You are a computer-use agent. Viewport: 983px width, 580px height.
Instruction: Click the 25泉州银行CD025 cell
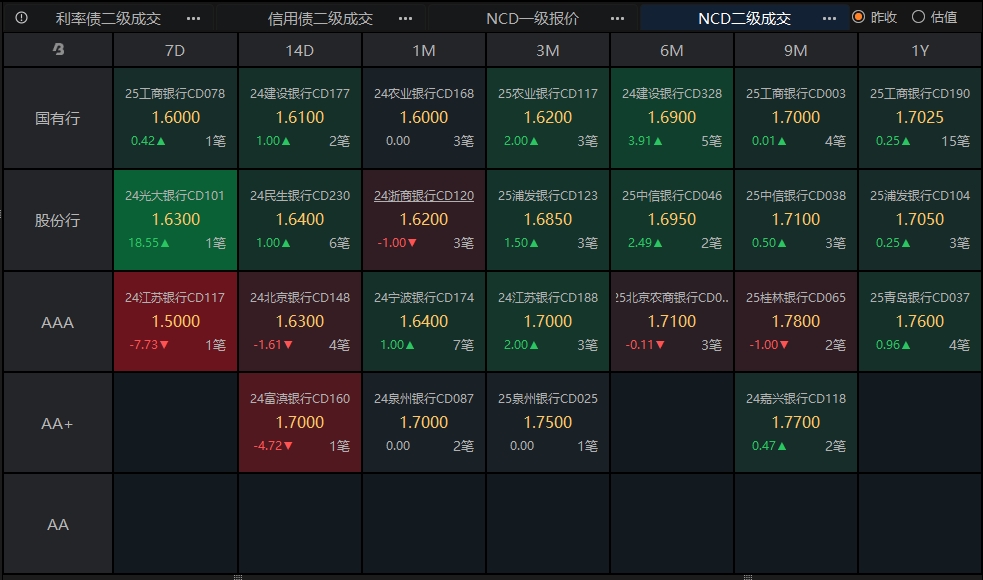548,423
